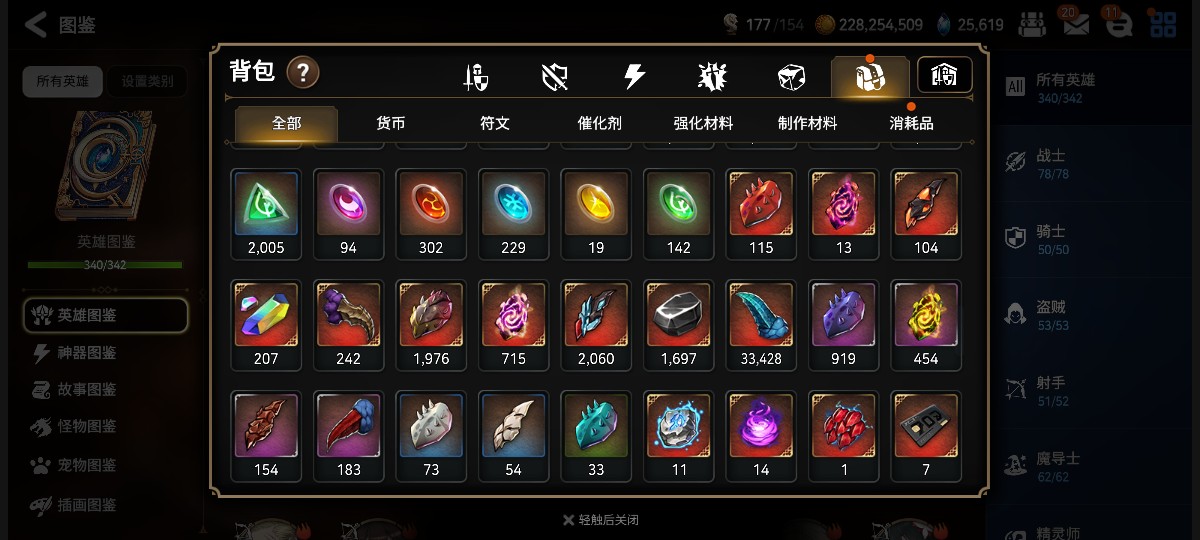Tap 轻触后关闭 to close the backpack
Image resolution: width=1200 pixels, height=540 pixels.
pos(600,520)
